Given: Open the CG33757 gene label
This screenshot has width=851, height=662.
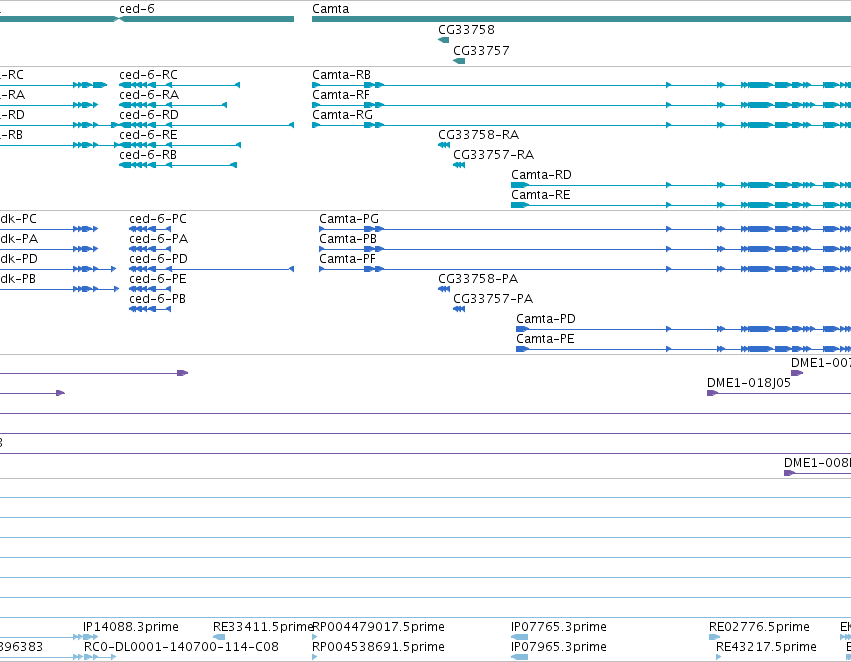Looking at the screenshot, I should (x=481, y=51).
